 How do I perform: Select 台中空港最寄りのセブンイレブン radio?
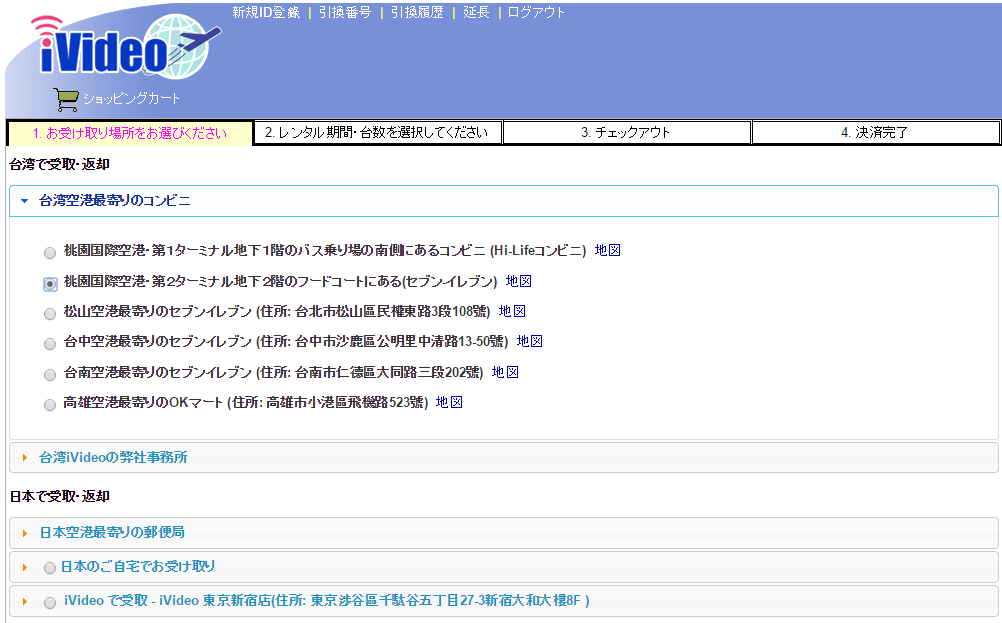[x=50, y=344]
